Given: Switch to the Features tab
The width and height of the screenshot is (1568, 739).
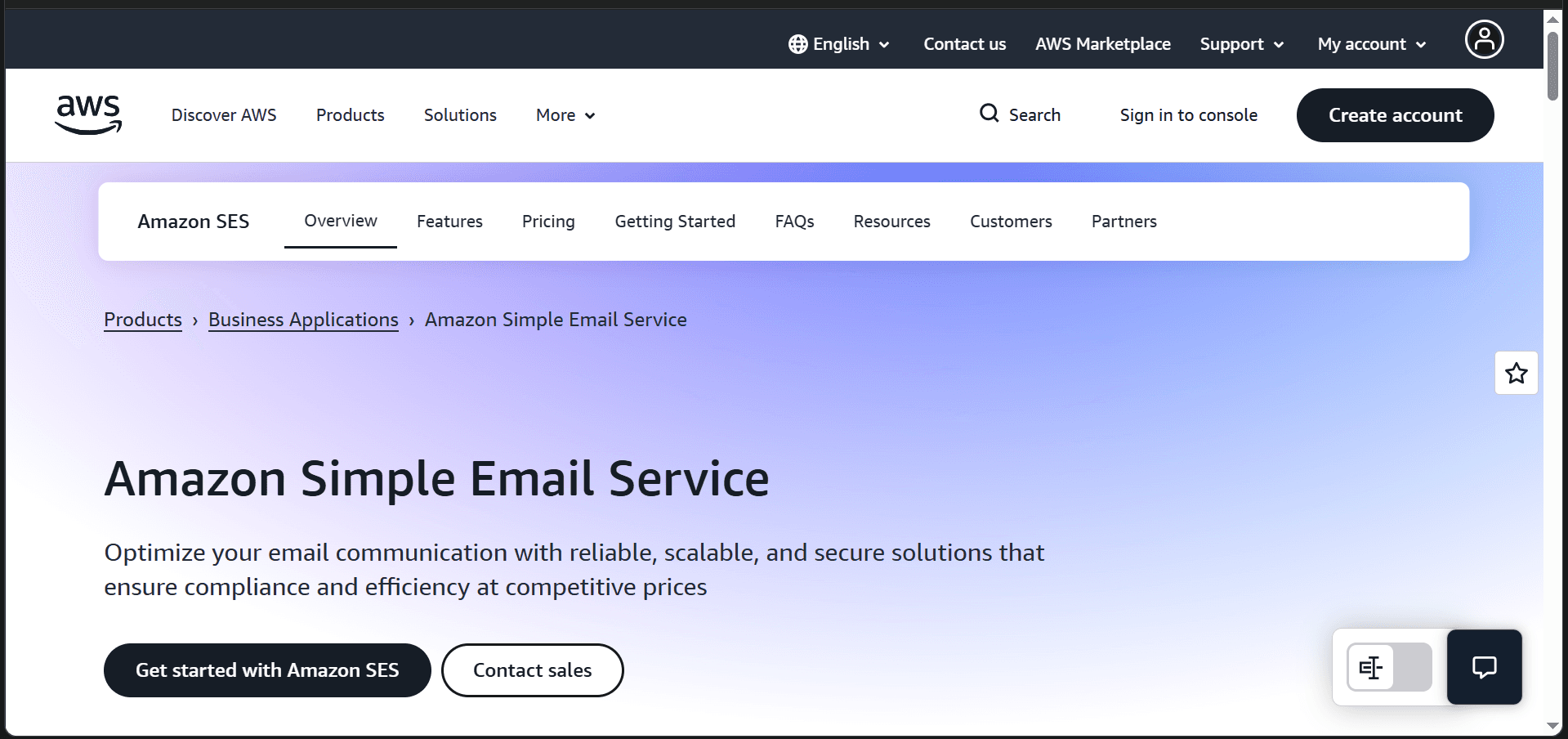Looking at the screenshot, I should click(449, 222).
